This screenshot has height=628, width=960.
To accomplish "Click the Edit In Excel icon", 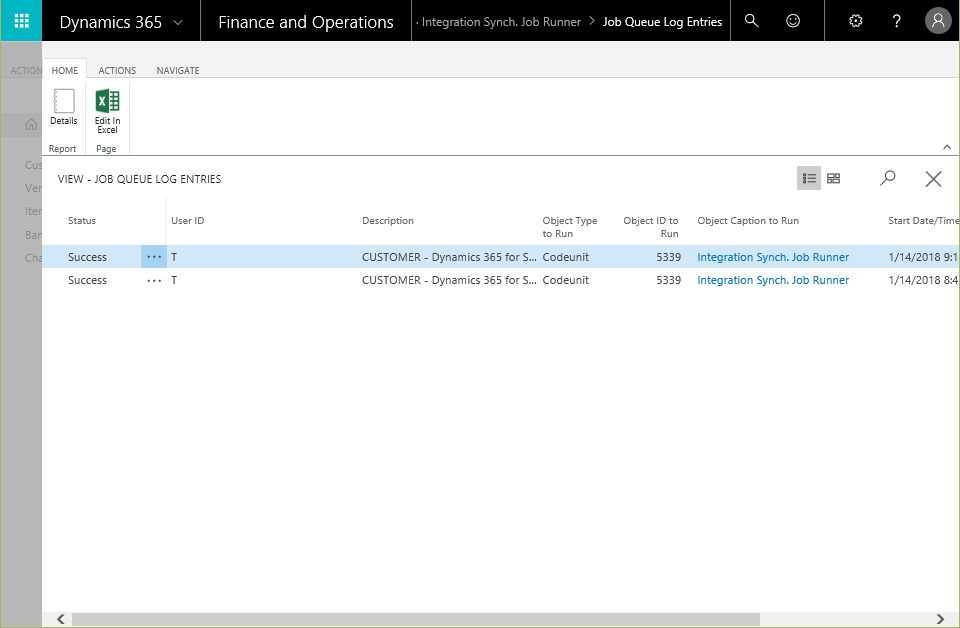I will click(107, 111).
